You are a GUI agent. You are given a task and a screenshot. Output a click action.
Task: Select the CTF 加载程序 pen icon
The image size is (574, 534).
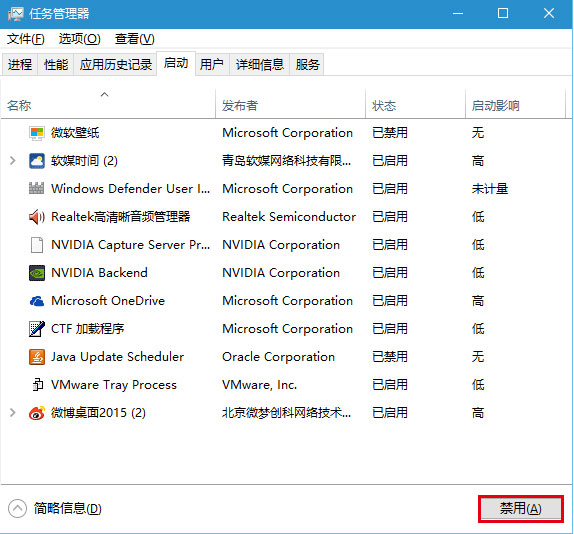(37, 329)
